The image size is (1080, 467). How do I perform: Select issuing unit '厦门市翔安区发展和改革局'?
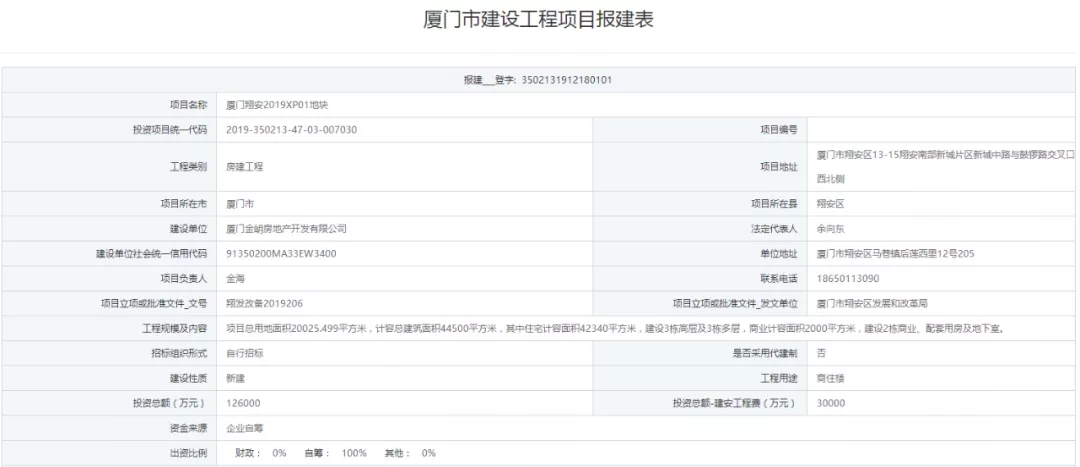pyautogui.click(x=873, y=303)
